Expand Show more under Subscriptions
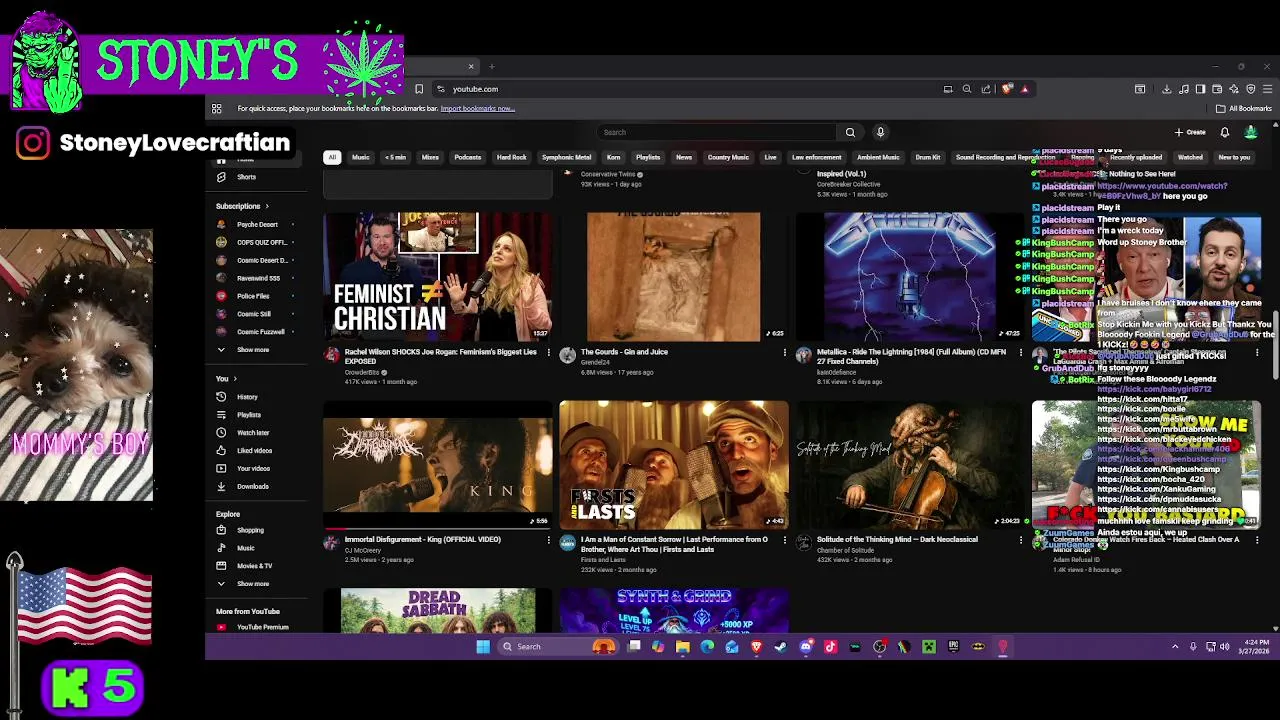Screen dimensions: 1280x720 (x=258, y=350)
